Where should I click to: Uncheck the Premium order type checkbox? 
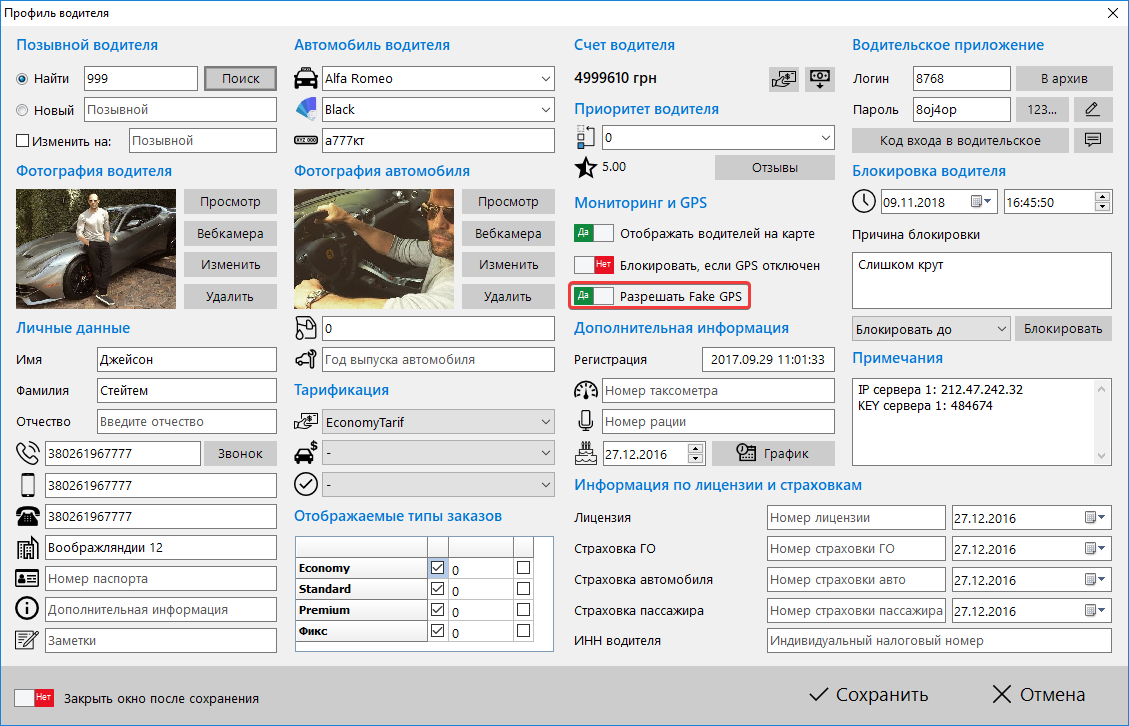click(437, 609)
